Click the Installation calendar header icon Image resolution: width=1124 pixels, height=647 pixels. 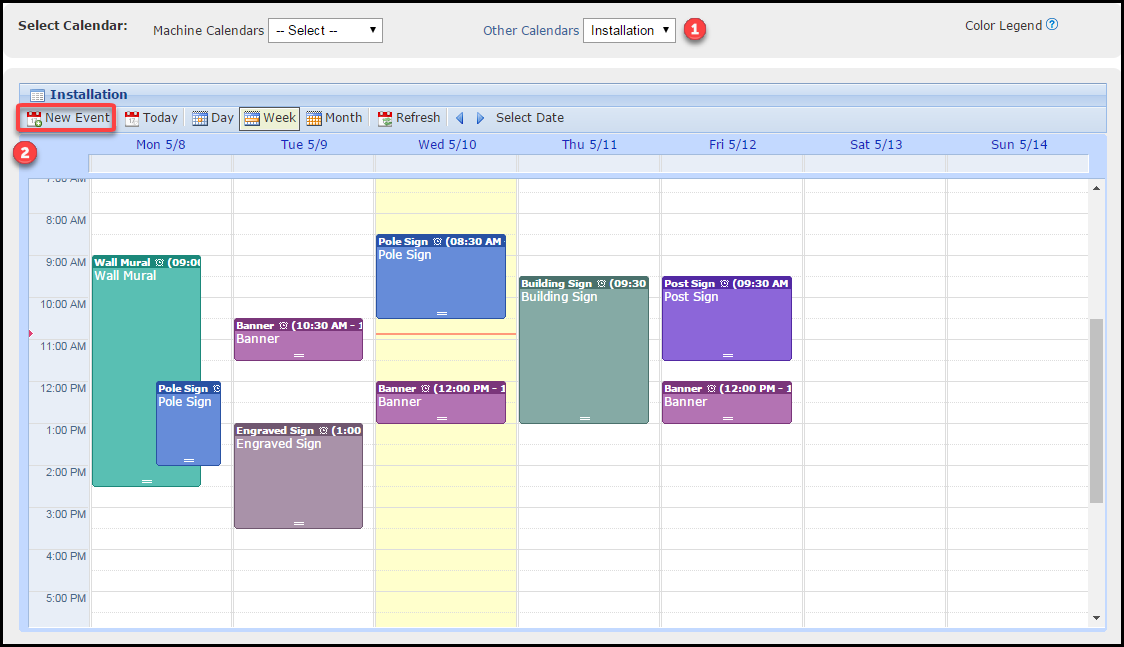coord(37,95)
